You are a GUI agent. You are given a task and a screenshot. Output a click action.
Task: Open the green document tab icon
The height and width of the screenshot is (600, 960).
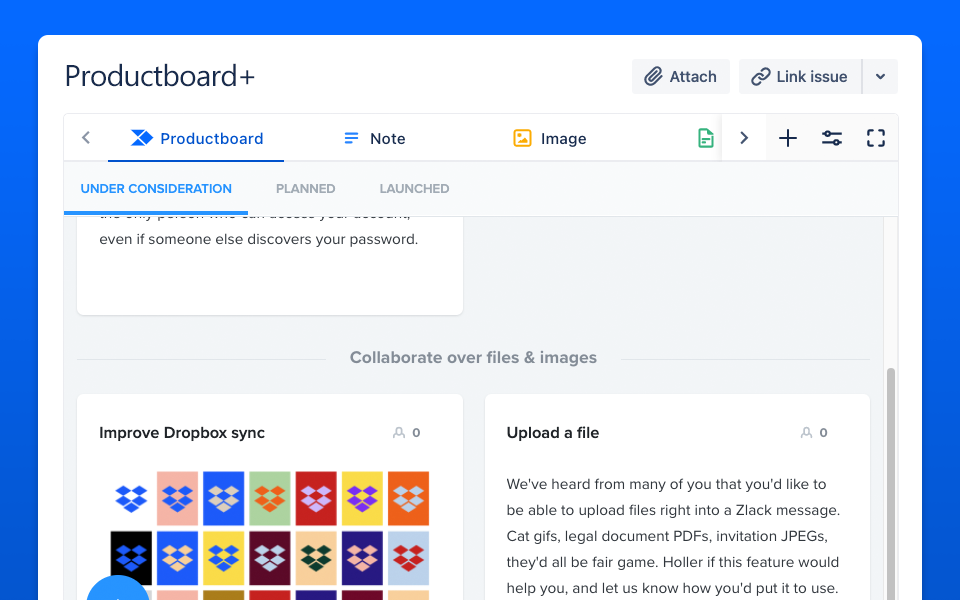point(705,138)
